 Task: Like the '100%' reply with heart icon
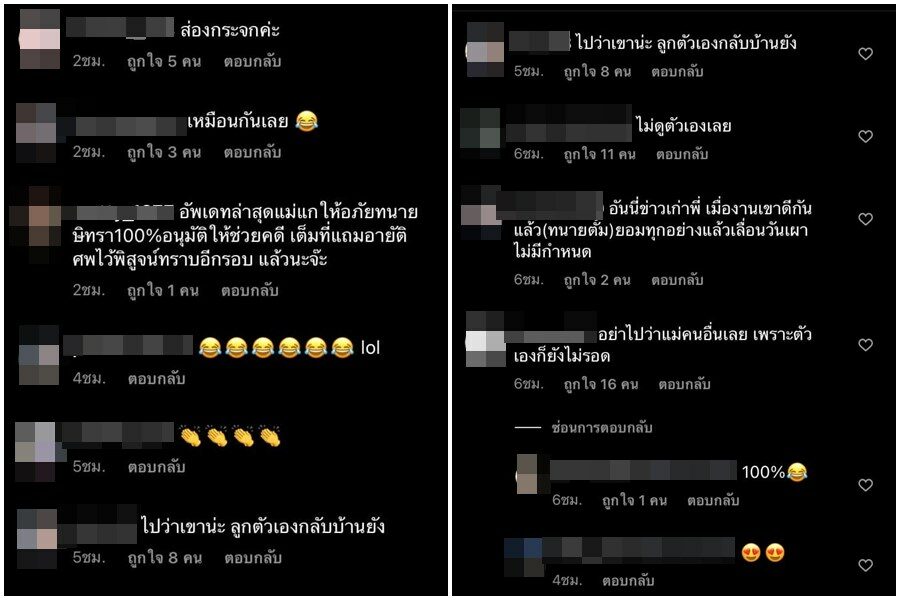click(866, 485)
